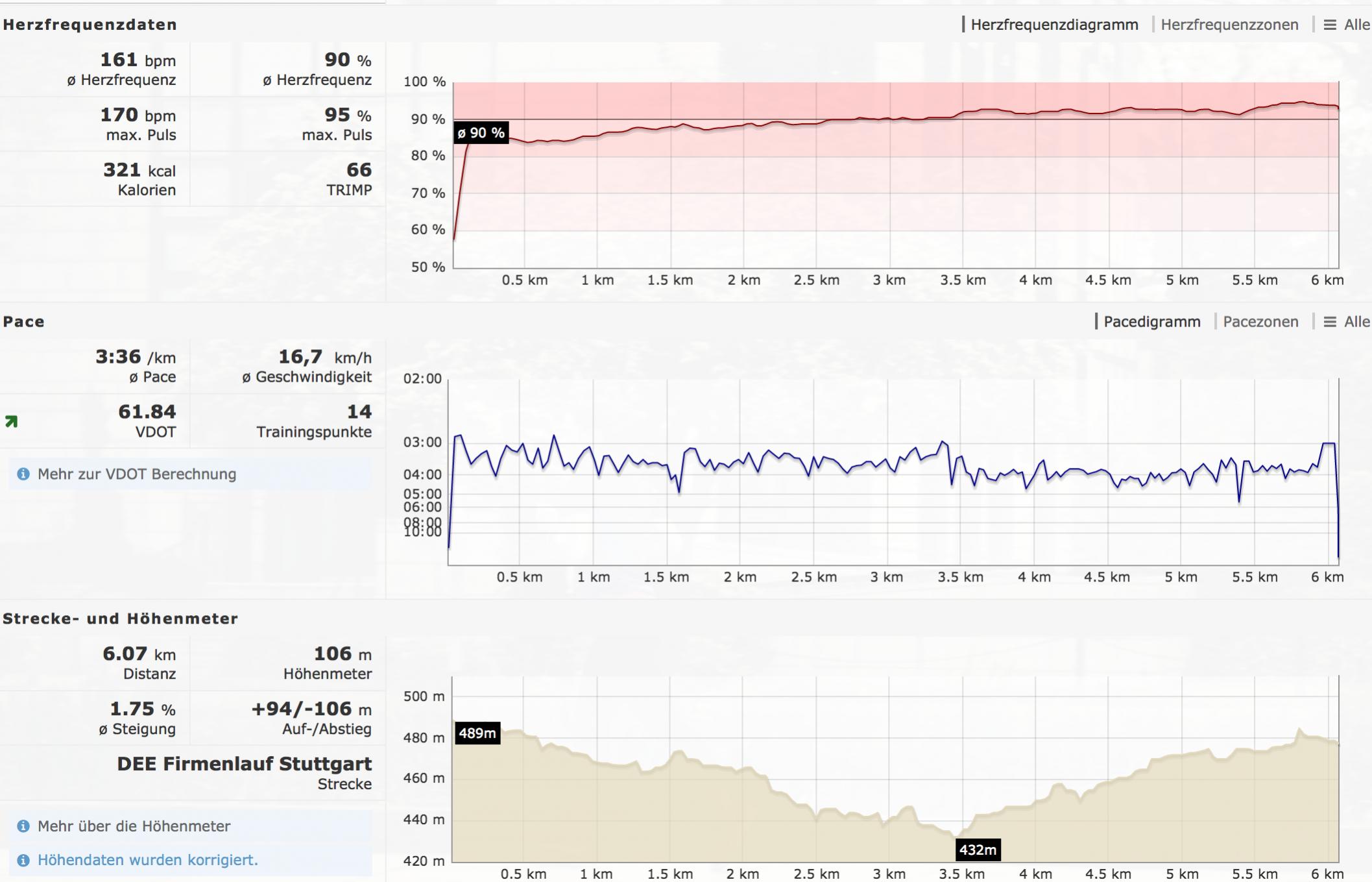Open the Alle dropdown in Pace section

point(1356,322)
